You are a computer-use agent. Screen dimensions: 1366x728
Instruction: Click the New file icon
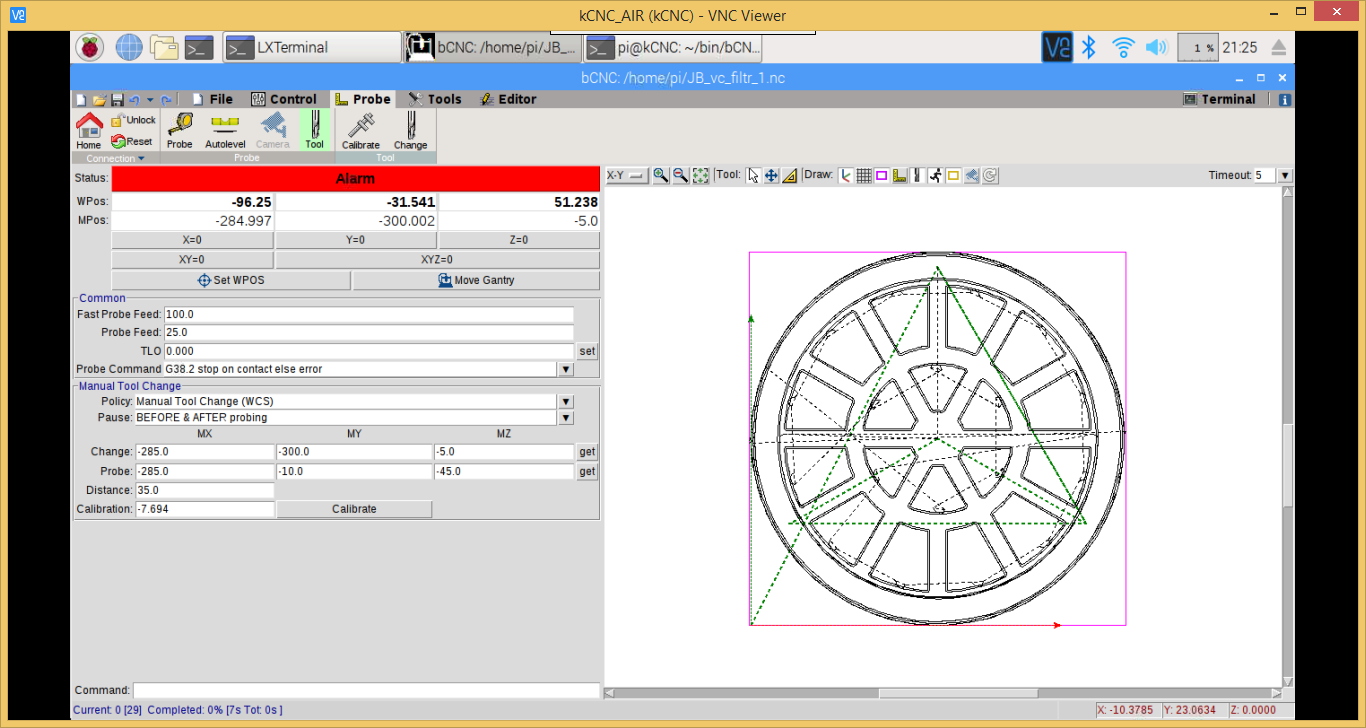[x=81, y=100]
